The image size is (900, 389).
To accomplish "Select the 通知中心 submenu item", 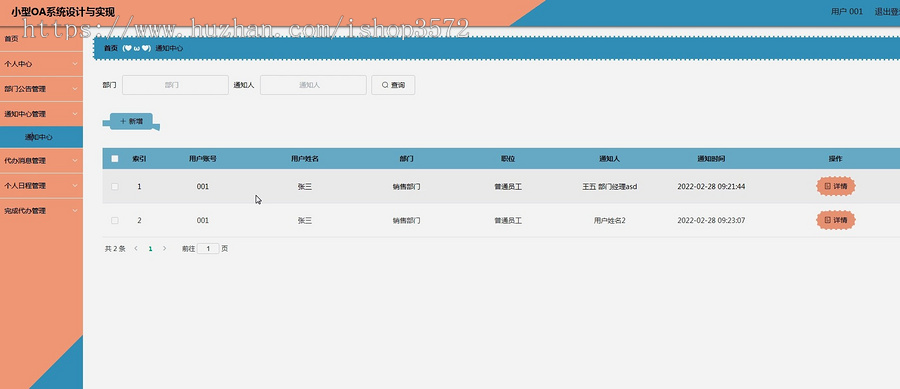I will 41,137.
